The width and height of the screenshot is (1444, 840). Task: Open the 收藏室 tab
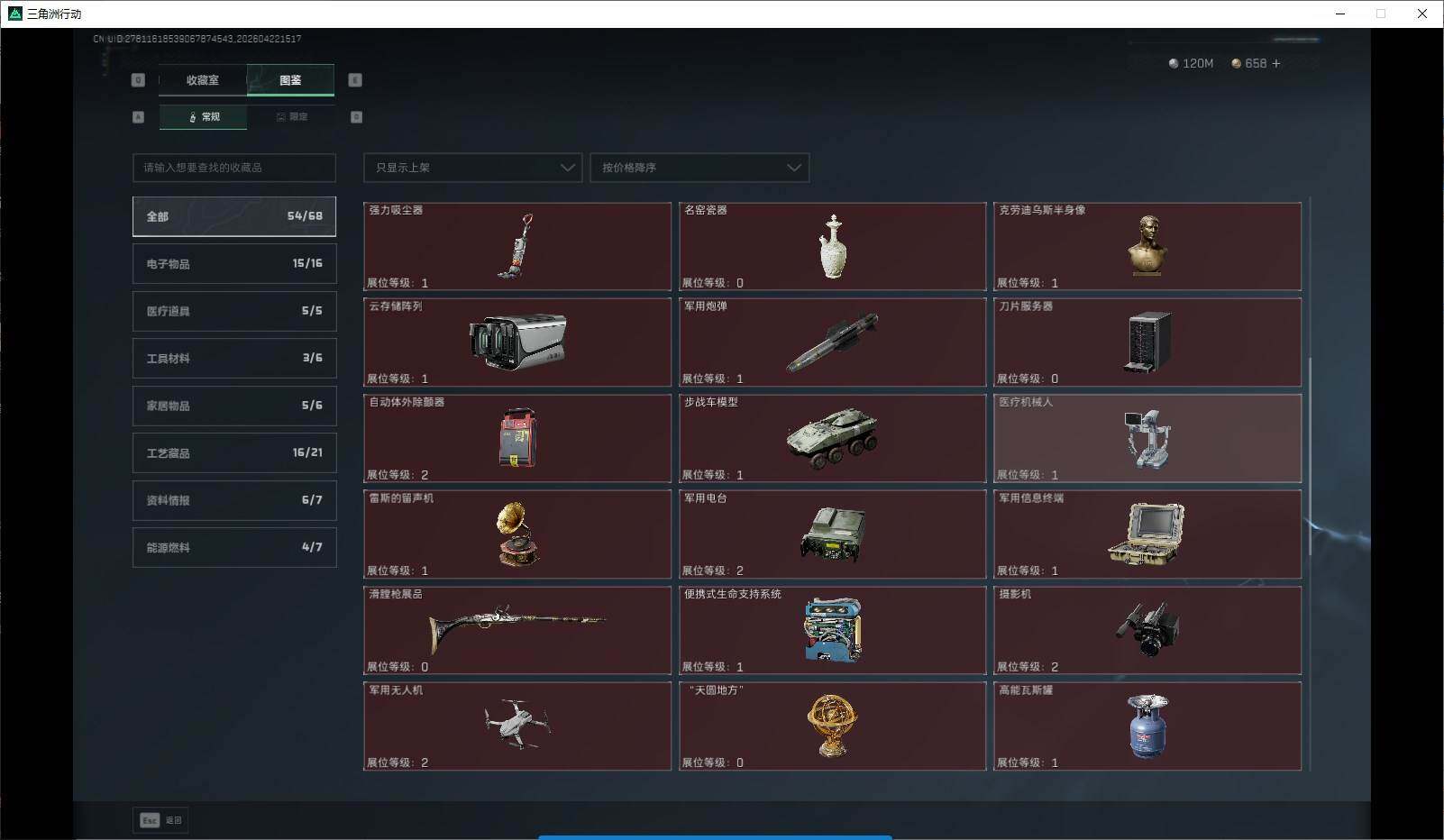pos(203,80)
